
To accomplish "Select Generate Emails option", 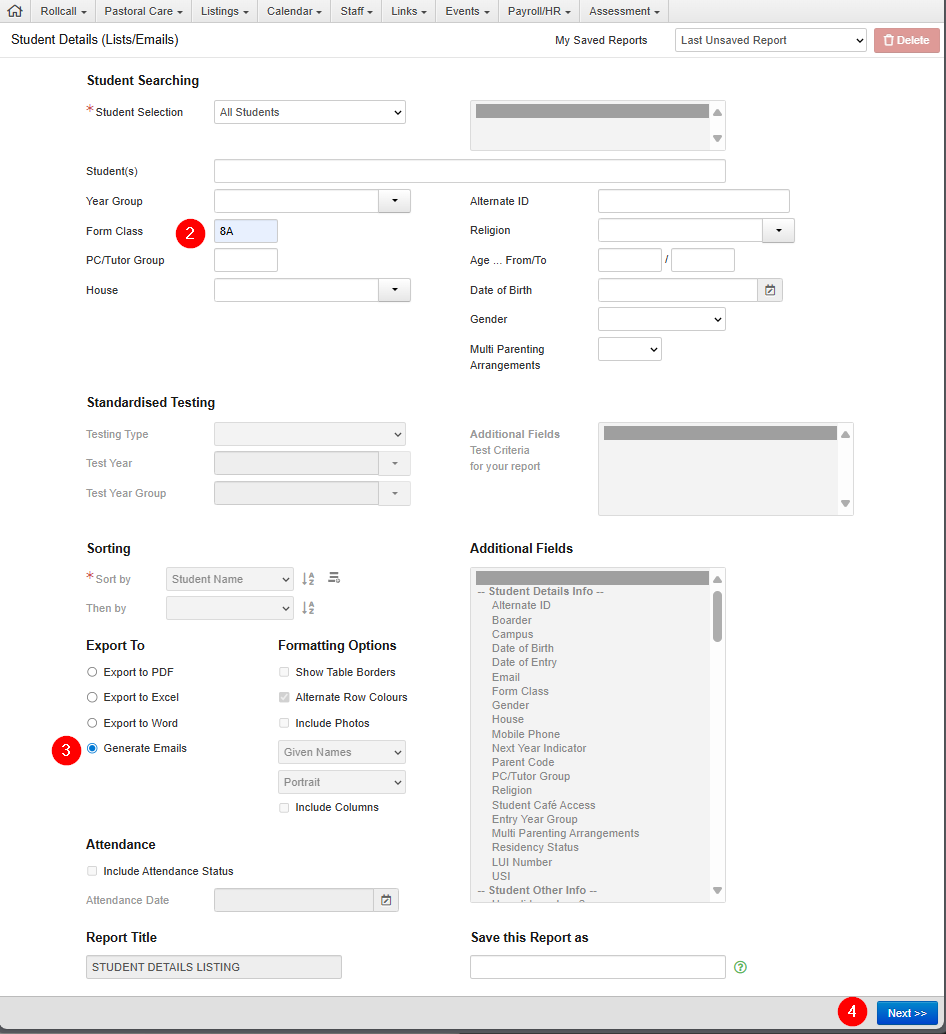I will click(92, 748).
